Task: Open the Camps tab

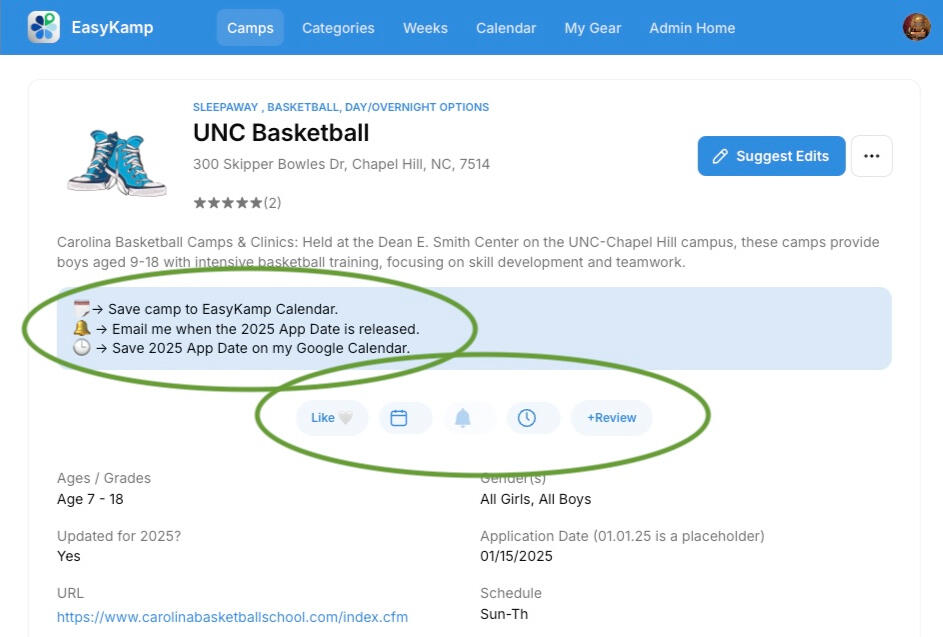Action: click(x=250, y=28)
